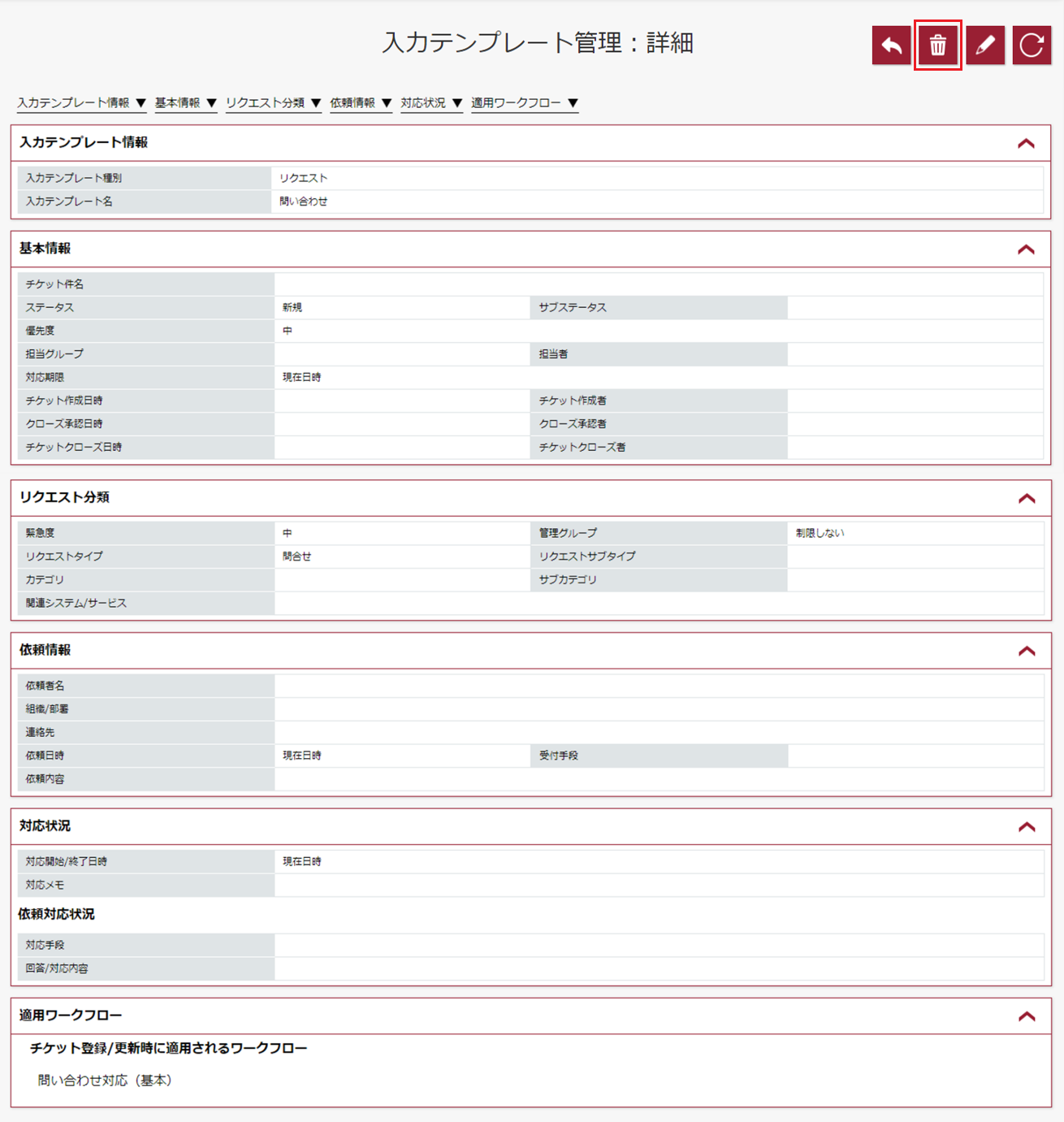Click the 制限しない management group value
The height and width of the screenshot is (1122, 1064).
pos(820,533)
